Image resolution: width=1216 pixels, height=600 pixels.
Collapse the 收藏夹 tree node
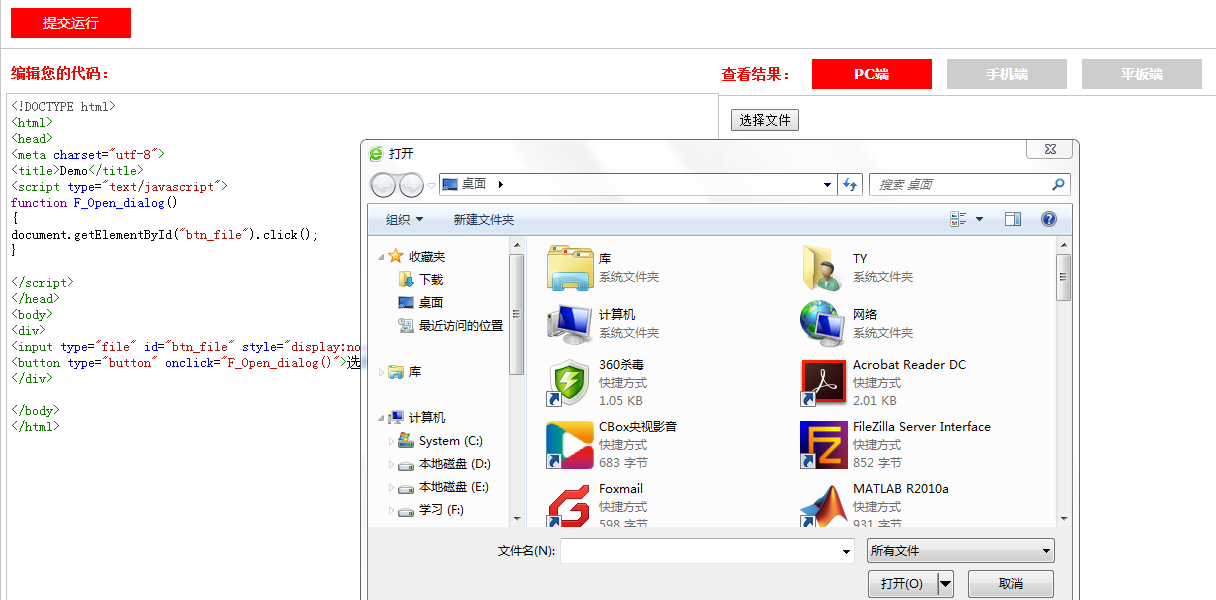[381, 257]
